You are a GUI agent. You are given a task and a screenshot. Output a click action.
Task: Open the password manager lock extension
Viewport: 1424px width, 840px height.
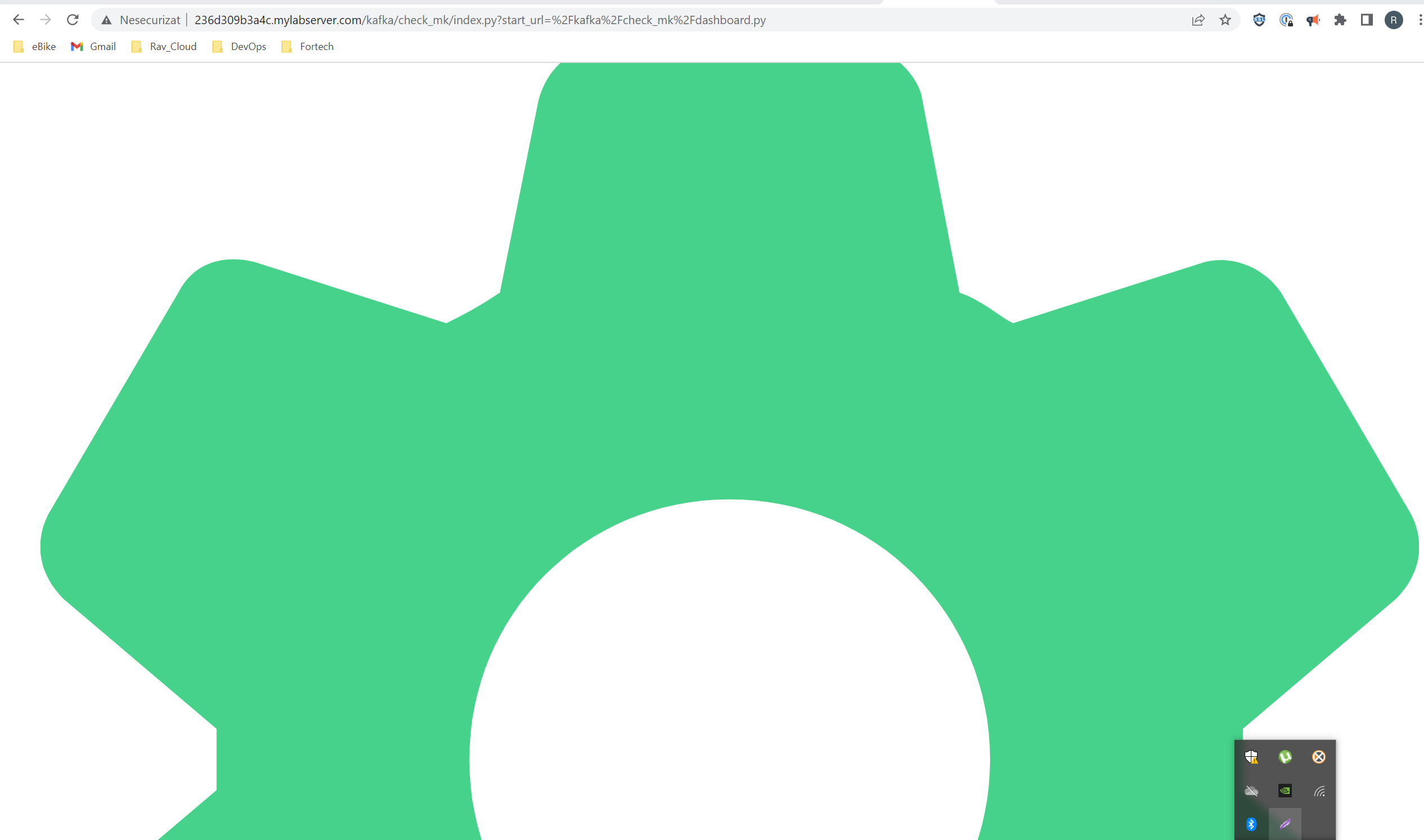click(1286, 20)
